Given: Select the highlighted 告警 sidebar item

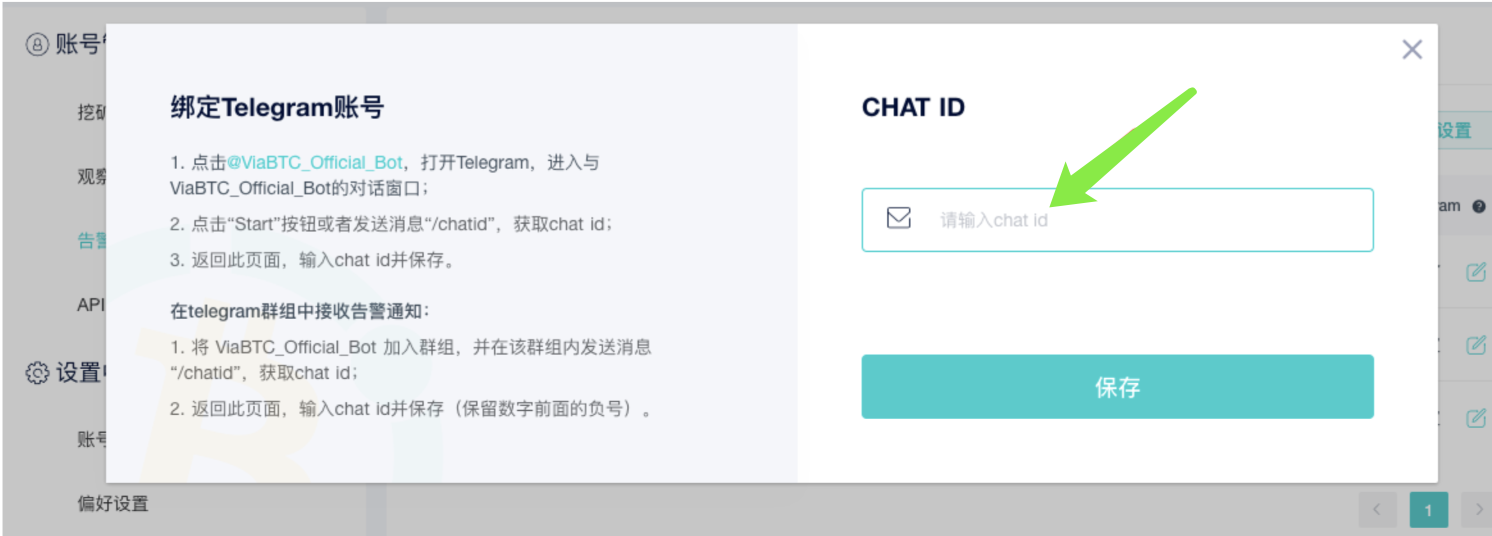Looking at the screenshot, I should pyautogui.click(x=91, y=240).
